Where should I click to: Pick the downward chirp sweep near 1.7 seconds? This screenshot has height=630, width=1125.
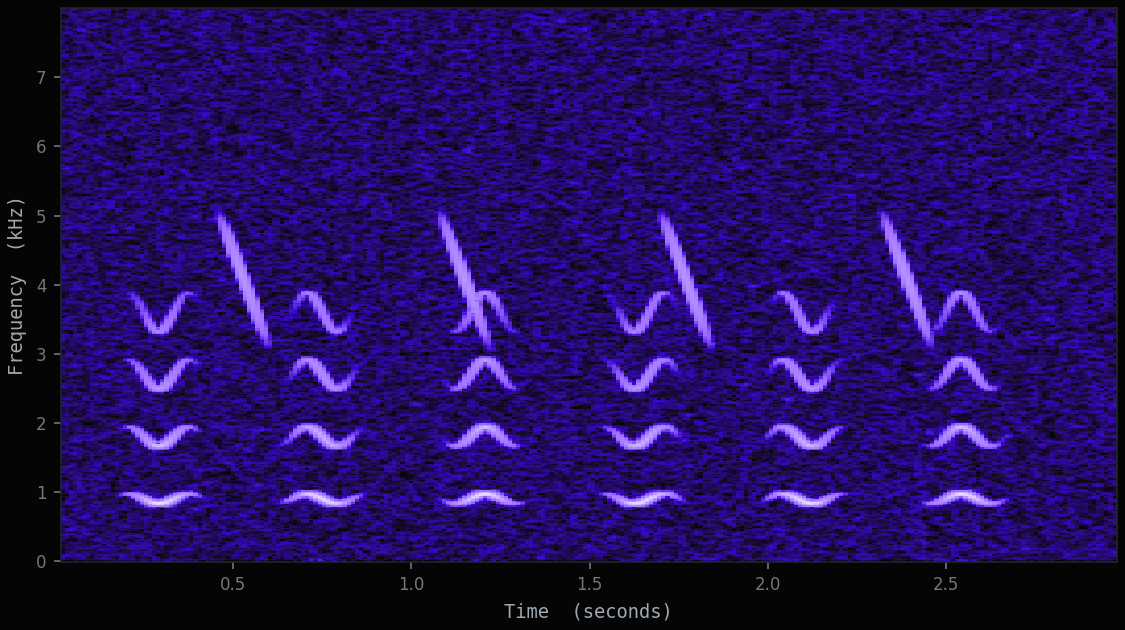[687, 280]
